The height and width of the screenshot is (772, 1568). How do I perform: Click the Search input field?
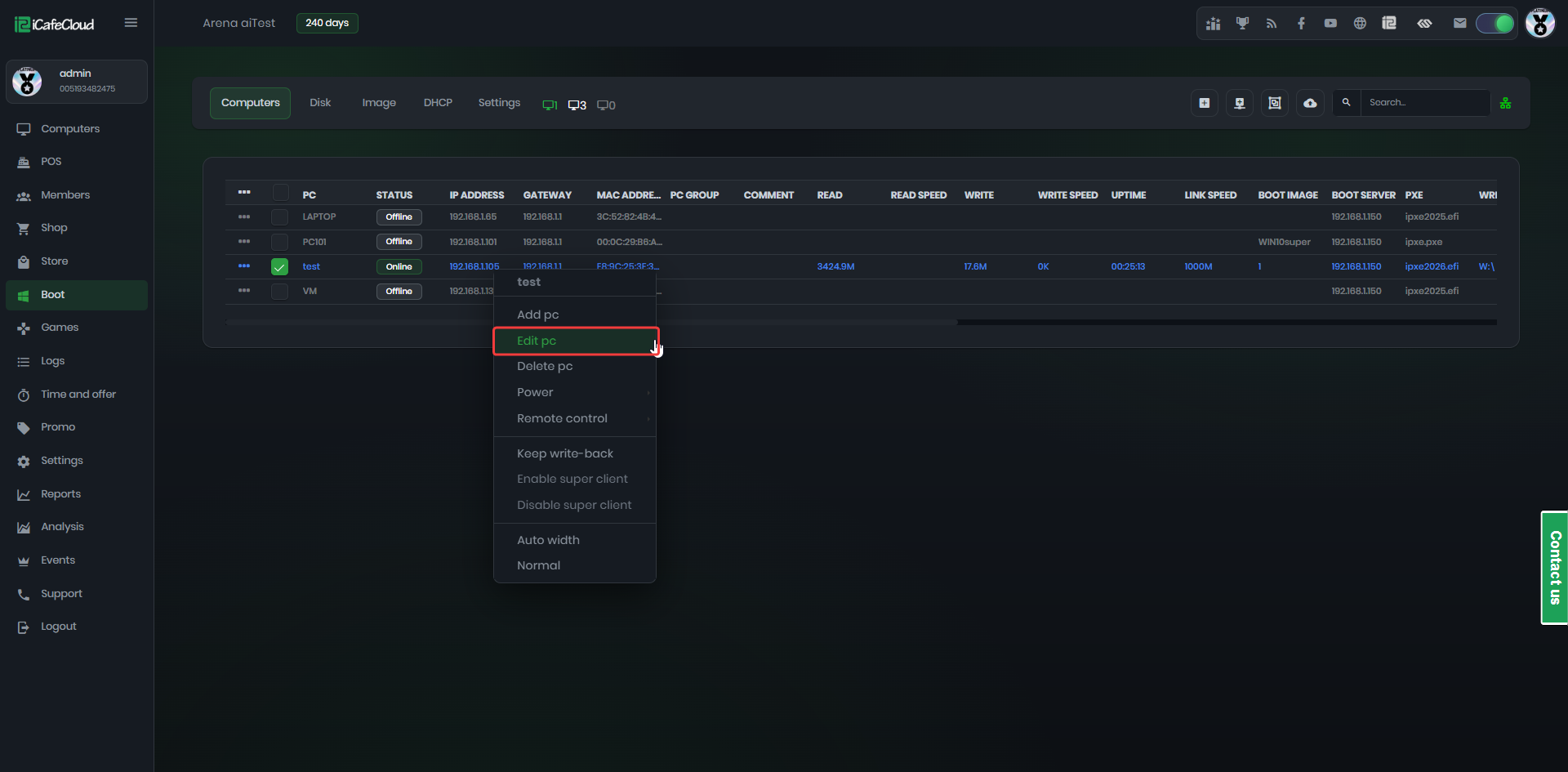click(x=1424, y=103)
